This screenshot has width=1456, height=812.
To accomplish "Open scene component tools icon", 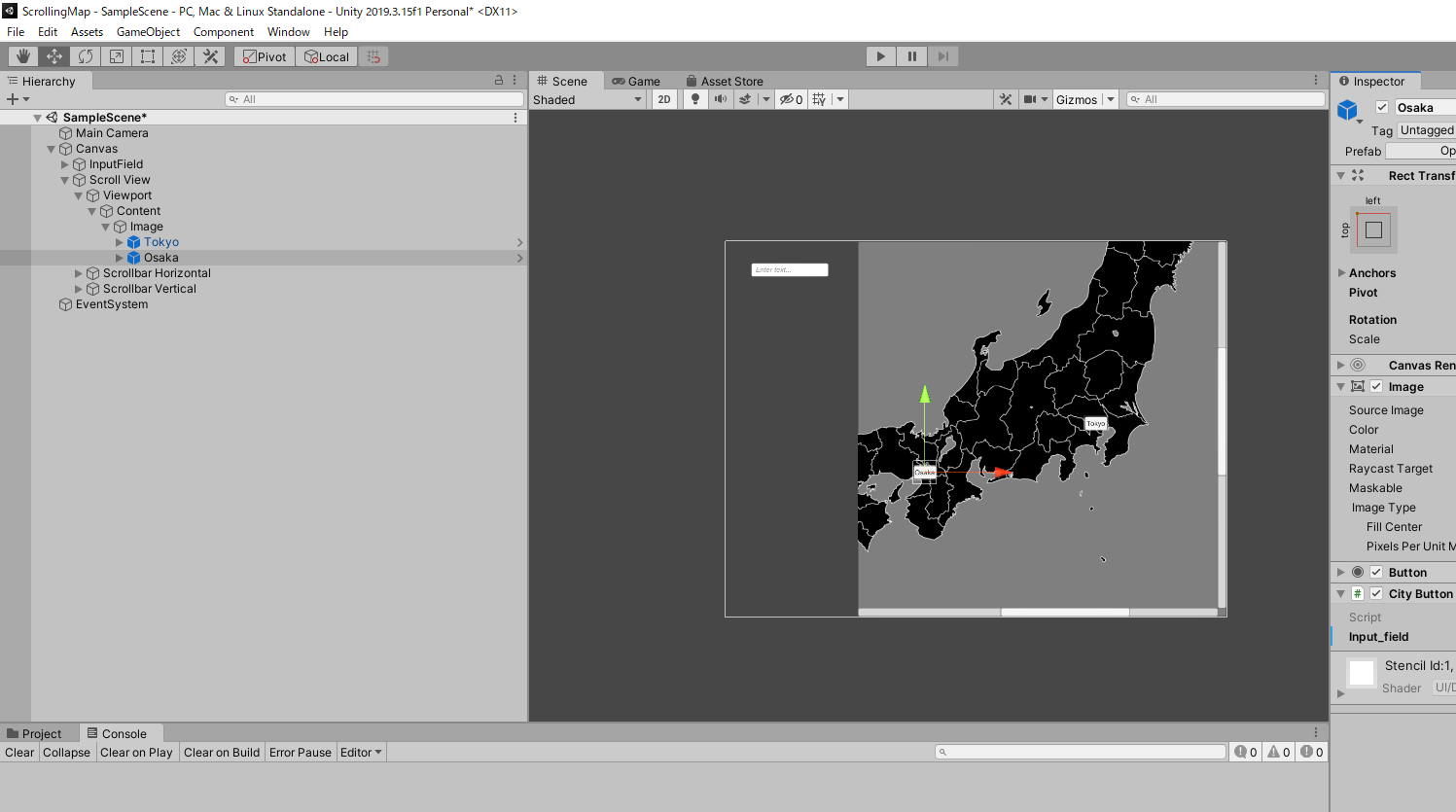I will click(1006, 99).
